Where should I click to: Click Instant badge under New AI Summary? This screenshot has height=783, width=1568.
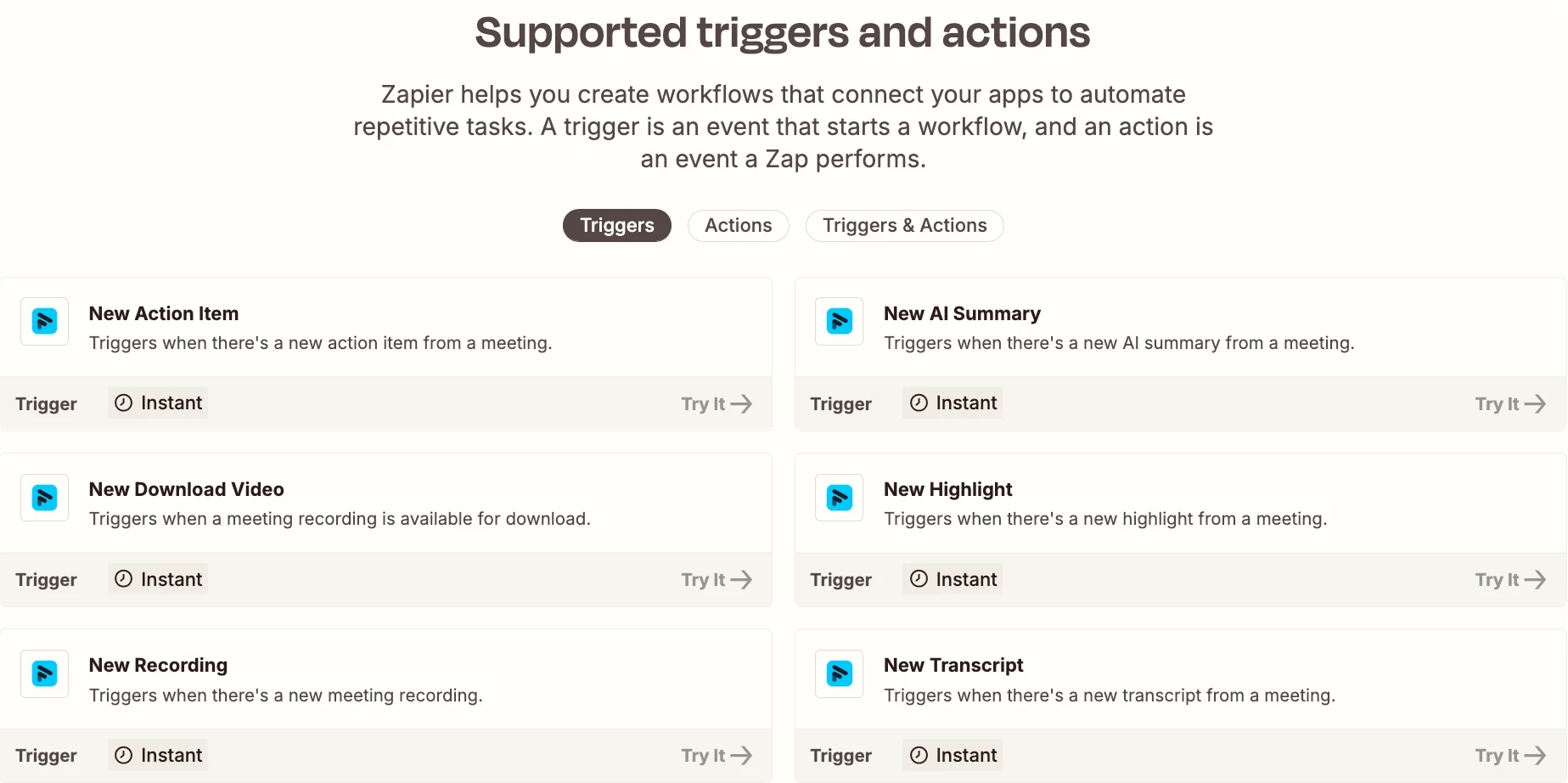point(953,403)
